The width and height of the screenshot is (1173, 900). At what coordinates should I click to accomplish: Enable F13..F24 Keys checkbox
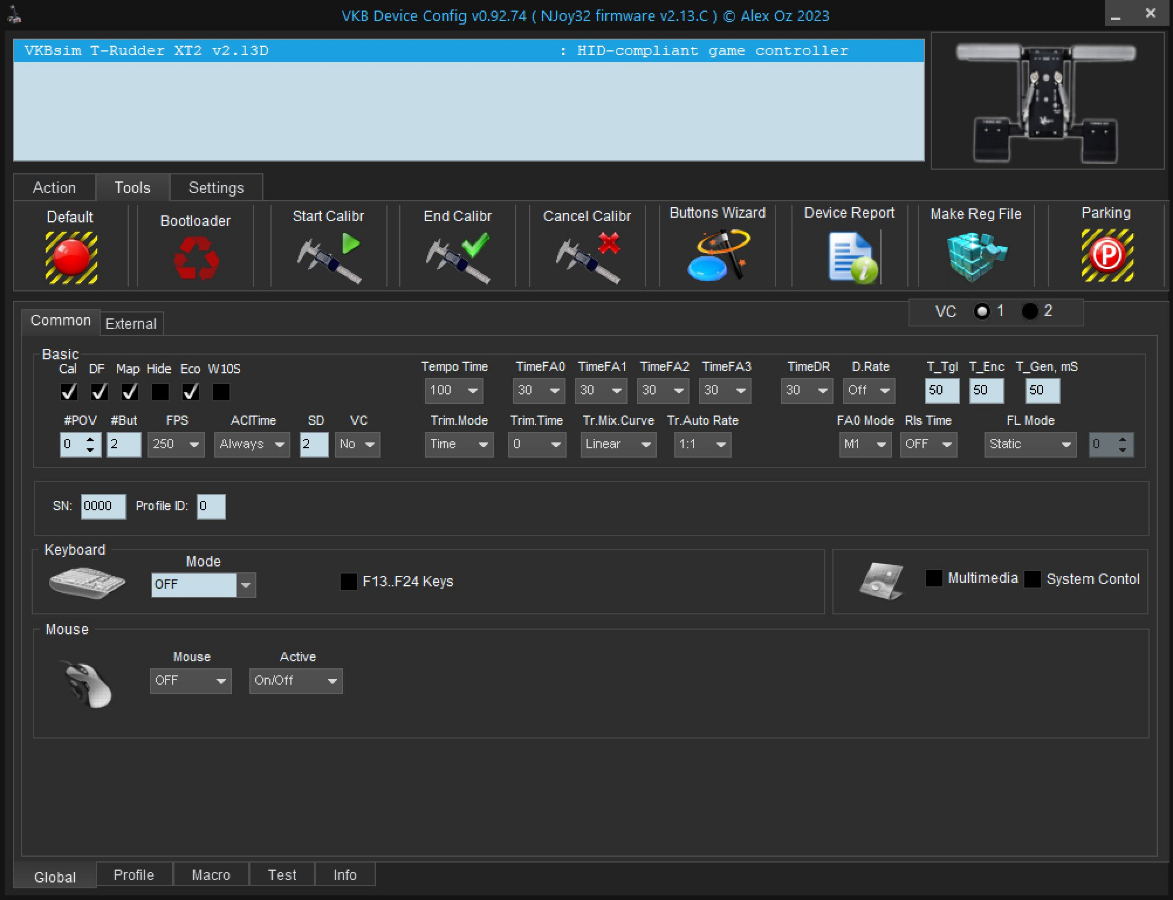click(x=349, y=581)
